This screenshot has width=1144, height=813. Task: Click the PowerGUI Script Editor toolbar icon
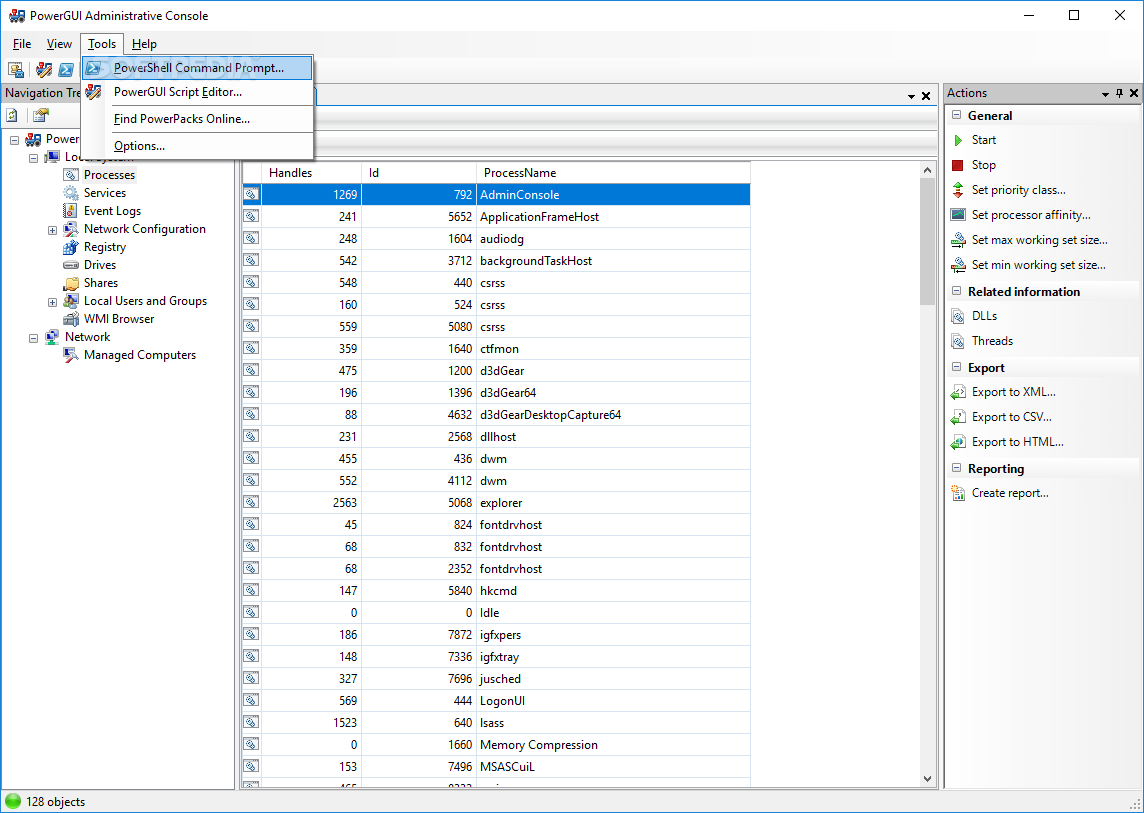(45, 70)
